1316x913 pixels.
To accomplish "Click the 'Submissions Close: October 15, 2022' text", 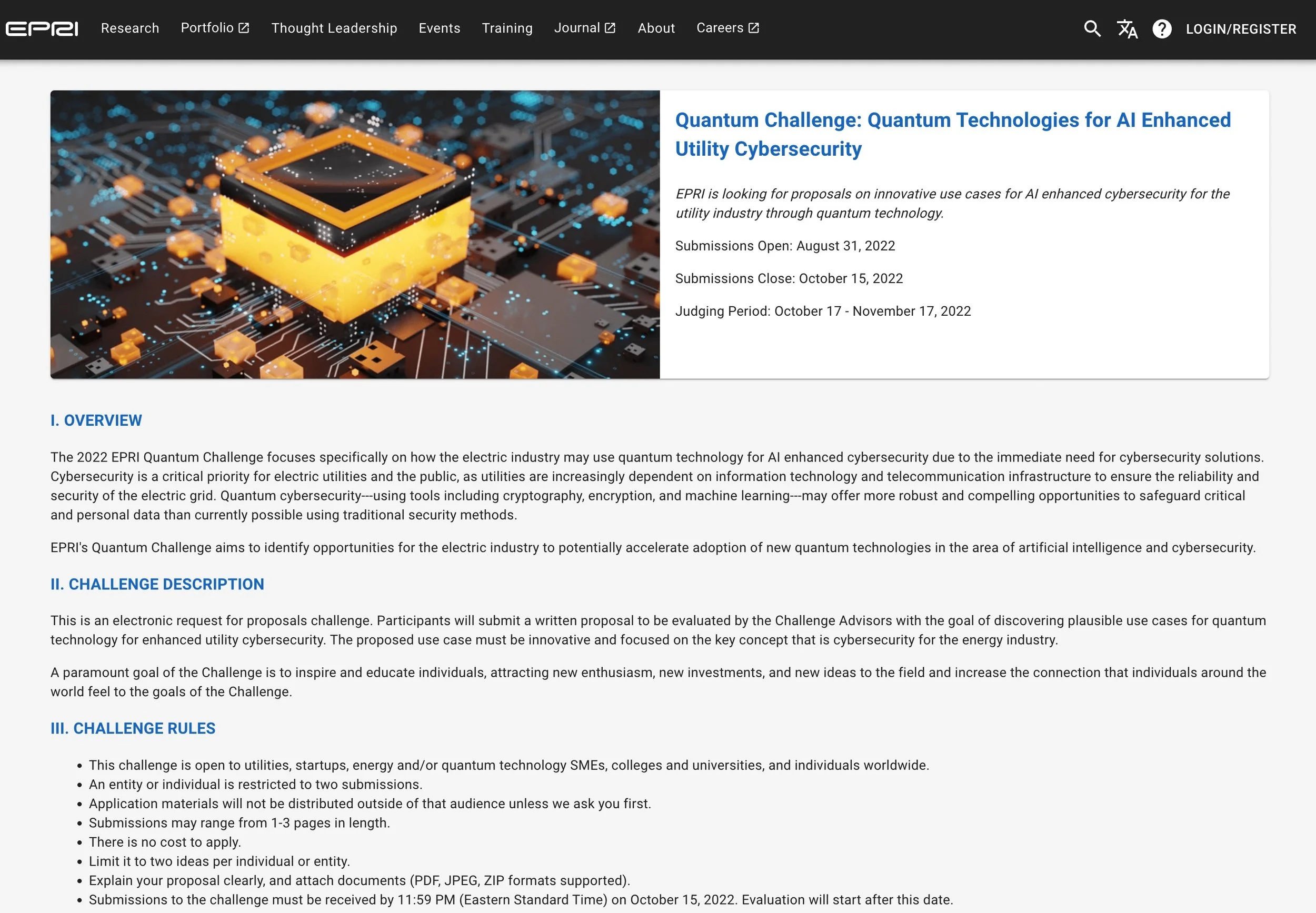I will [x=789, y=278].
